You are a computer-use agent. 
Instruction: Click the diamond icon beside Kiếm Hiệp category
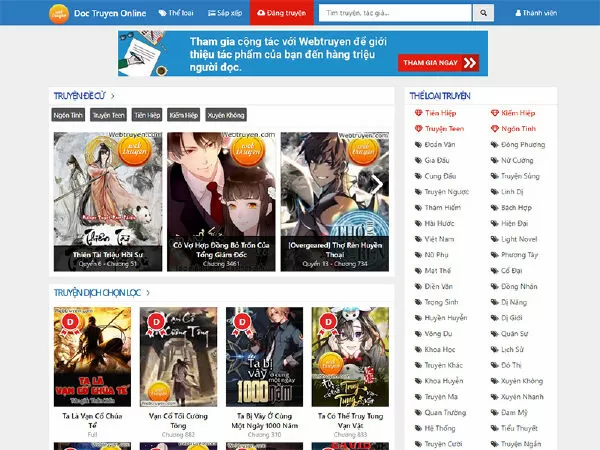click(x=495, y=113)
